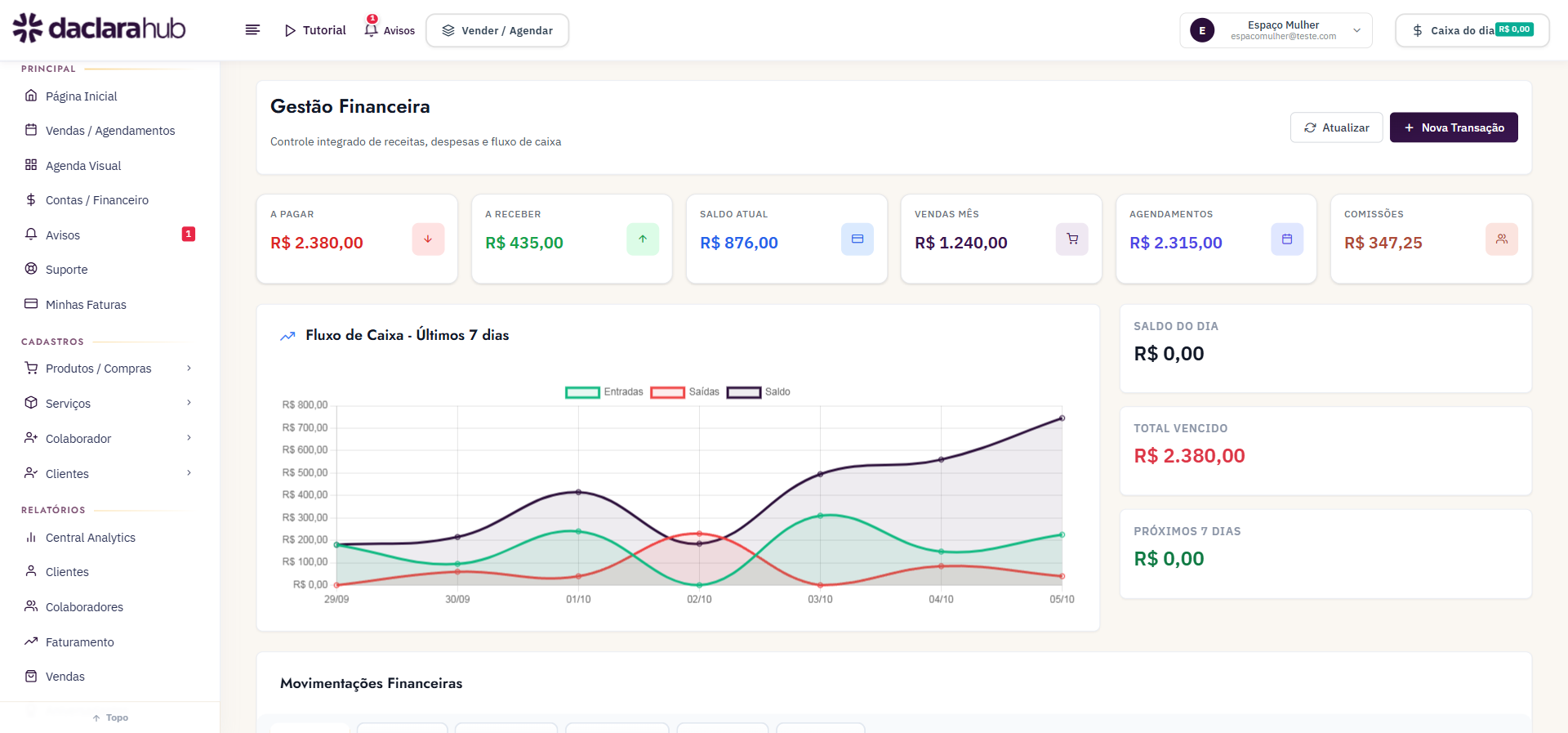This screenshot has height=733, width=1568.
Task: Toggle the Entradas series in the chart legend
Action: 604,392
